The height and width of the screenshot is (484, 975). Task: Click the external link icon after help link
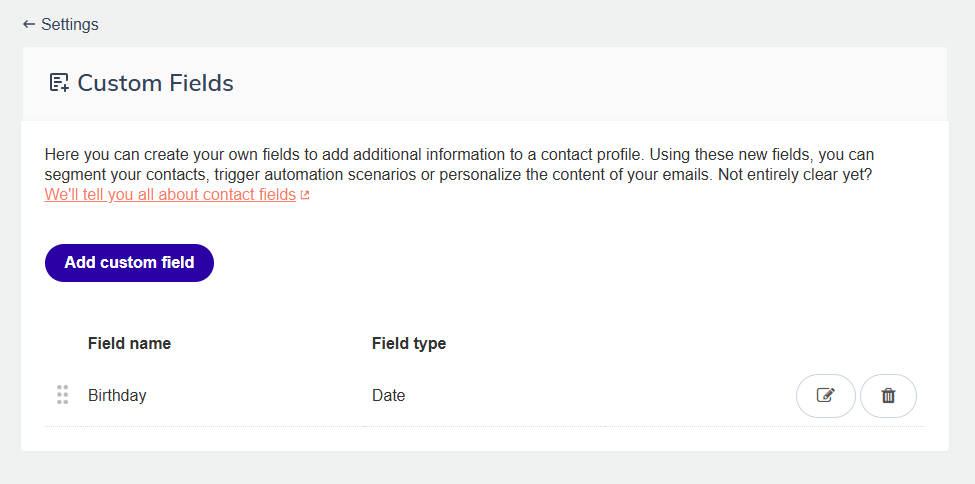tap(305, 195)
